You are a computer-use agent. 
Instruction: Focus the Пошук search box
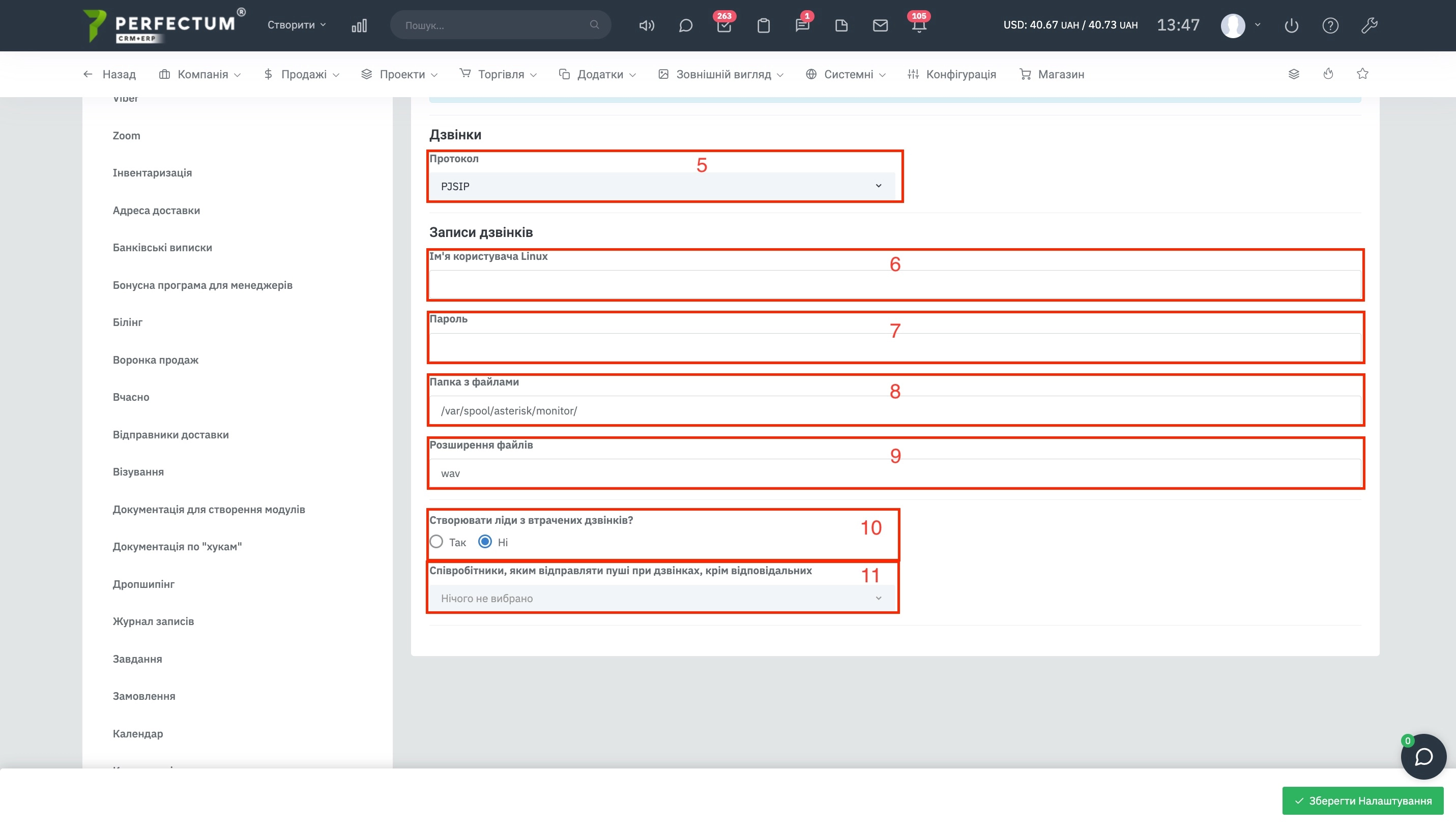click(x=500, y=25)
